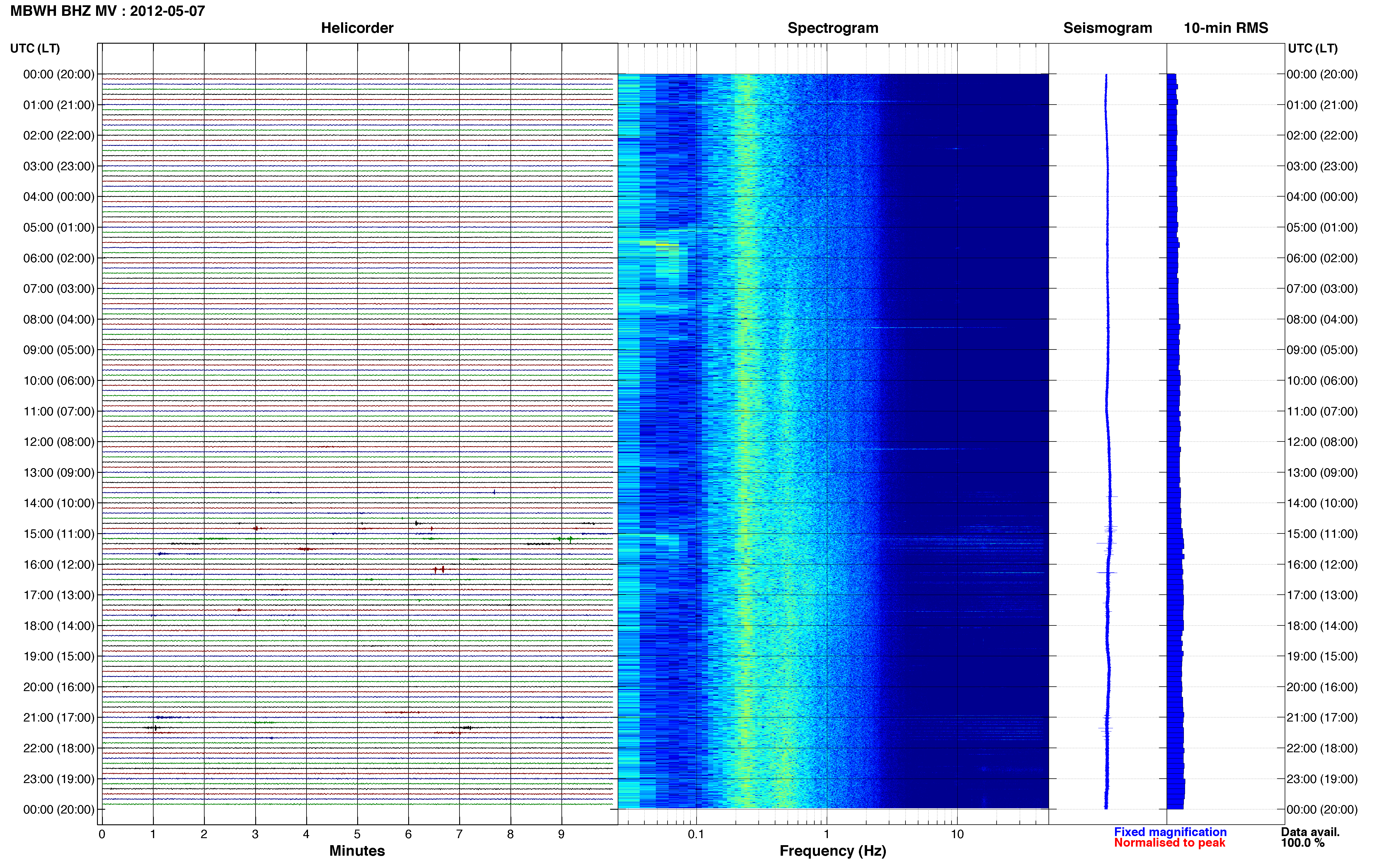The height and width of the screenshot is (868, 1389).
Task: Select the "Spectrogram" panel heading
Action: [x=833, y=28]
